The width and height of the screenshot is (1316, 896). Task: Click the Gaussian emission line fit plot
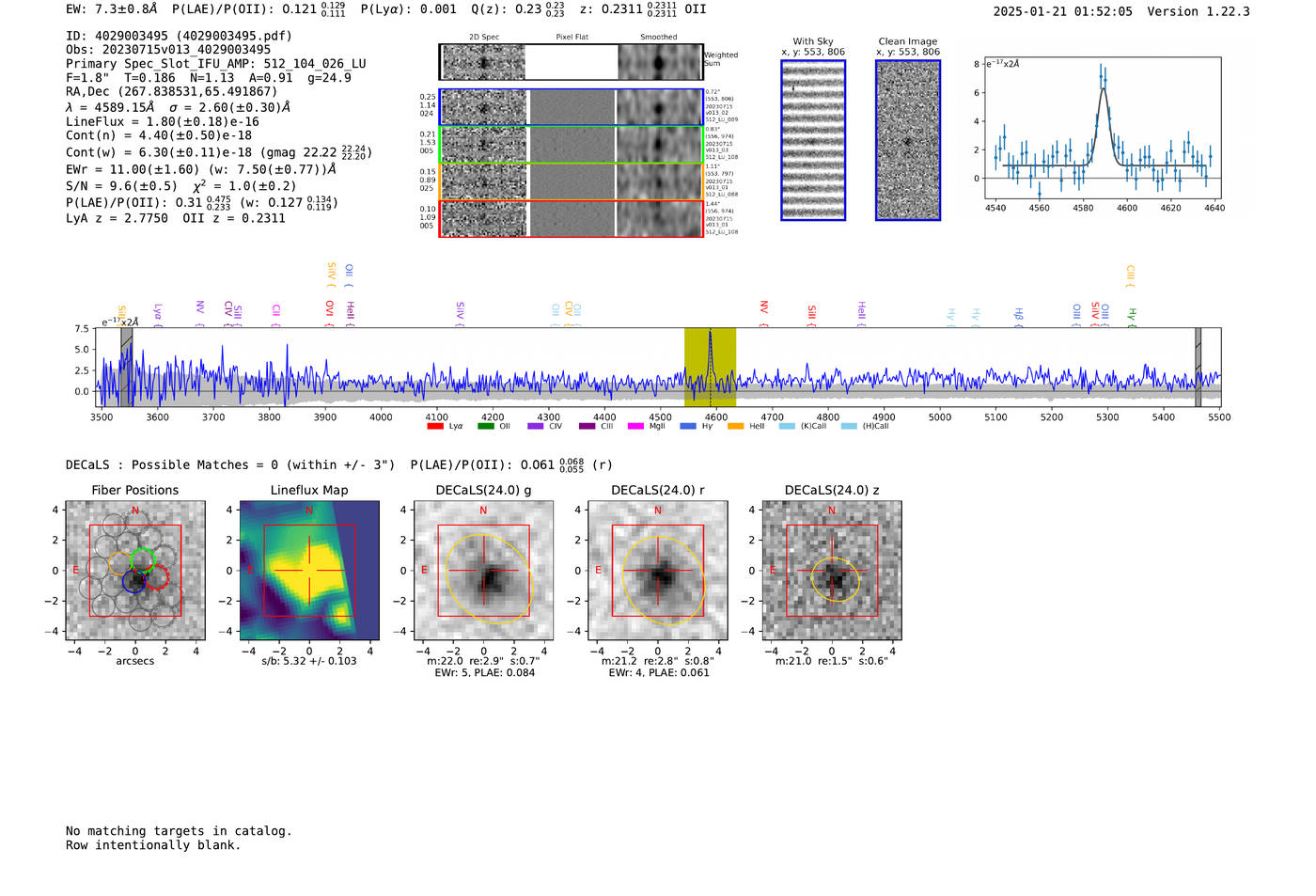[x=1101, y=129]
